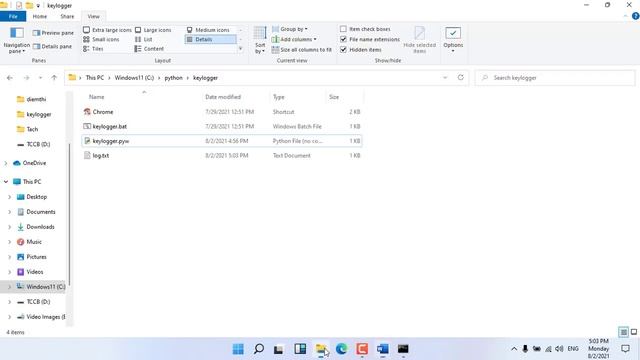Uncheck Hidden items
Screen dimensions: 640x360
coord(361,49)
